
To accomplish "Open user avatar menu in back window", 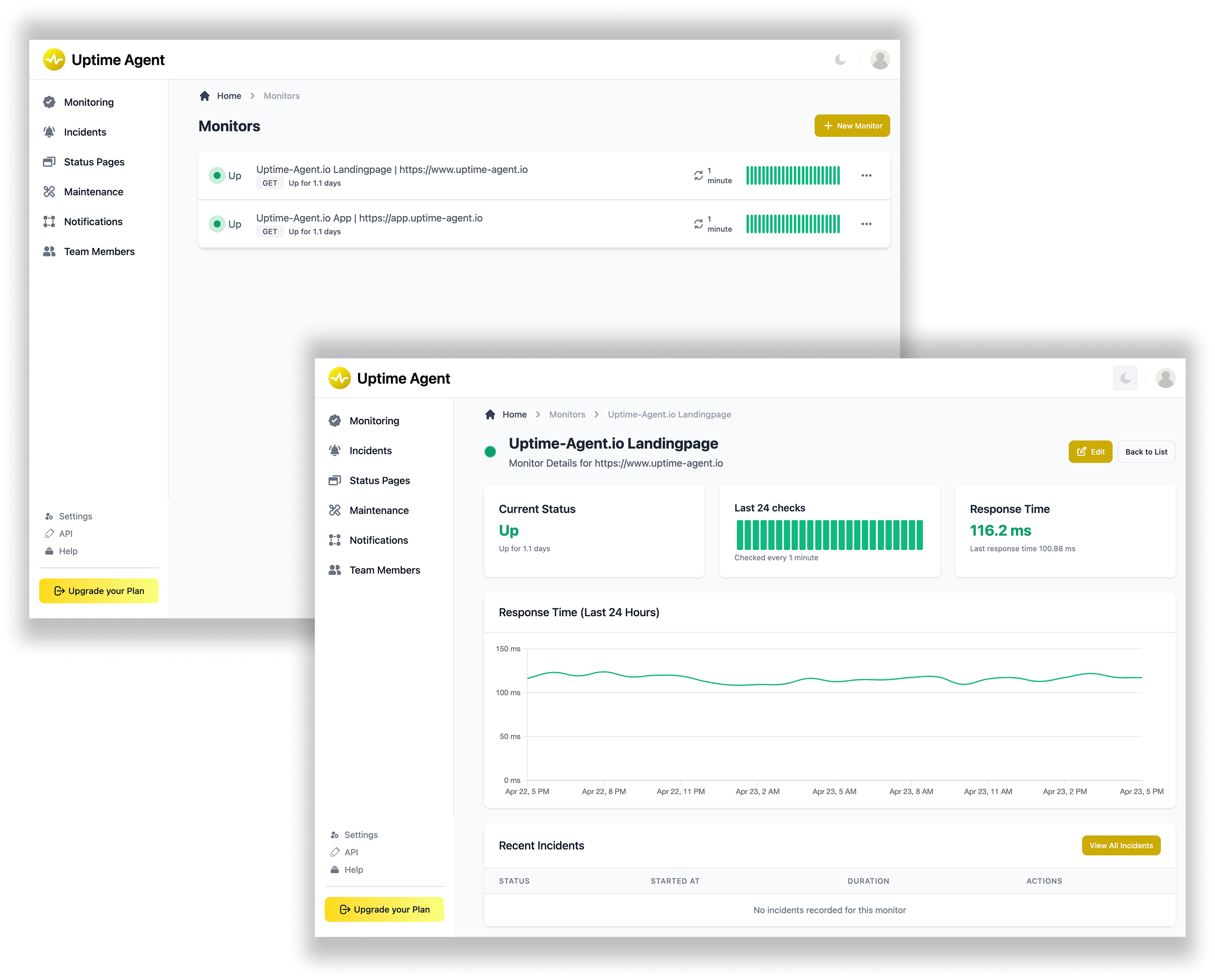I will 880,59.
